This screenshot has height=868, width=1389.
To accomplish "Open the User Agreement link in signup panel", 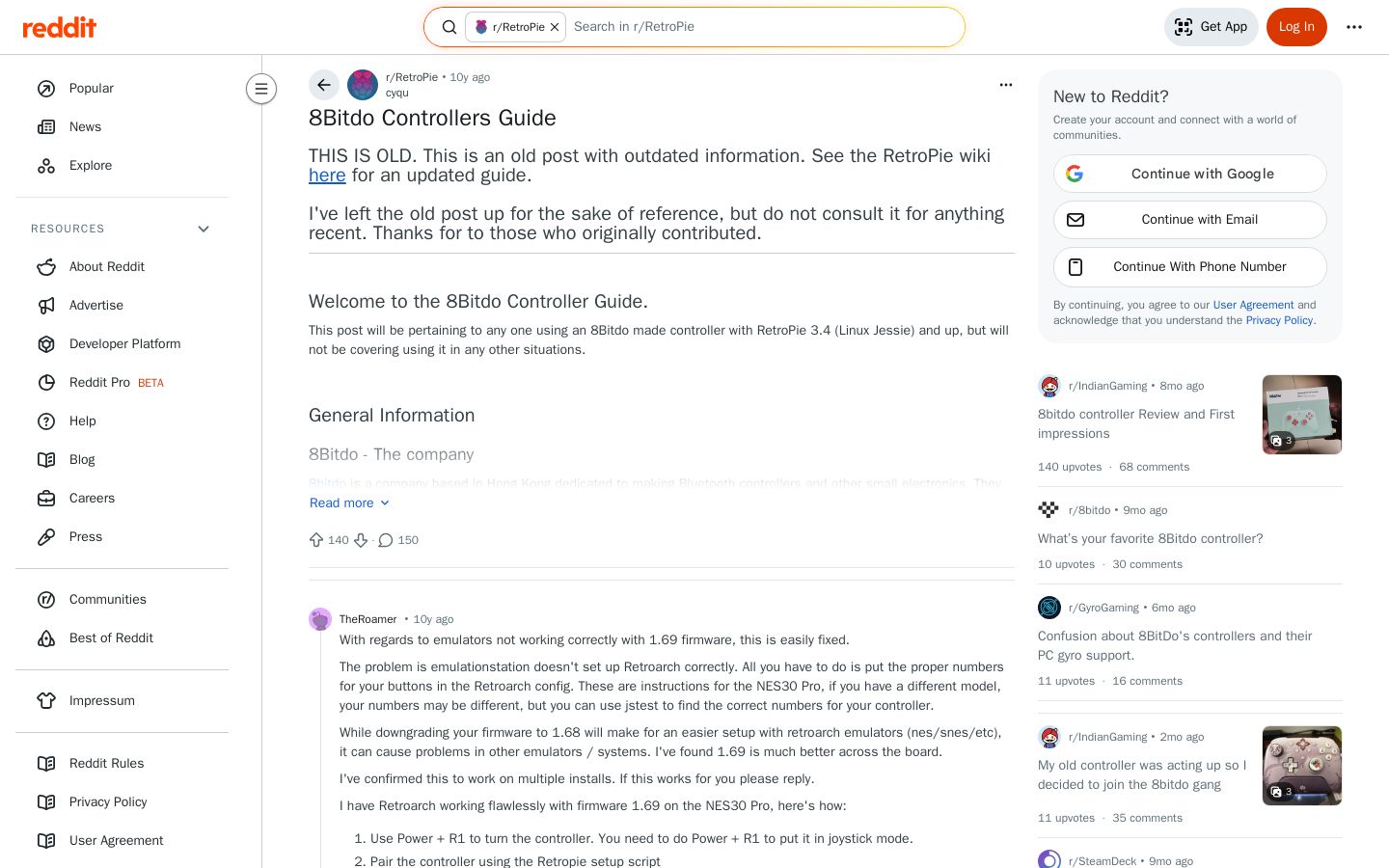I will point(1253,305).
